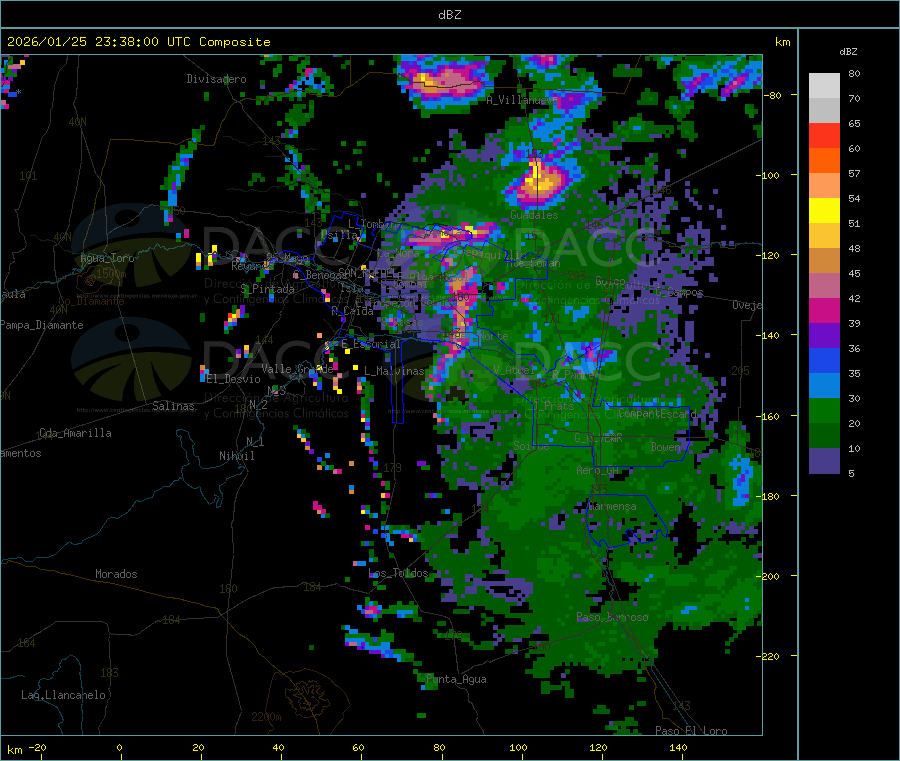The image size is (900, 761).
Task: Select the yellow 51-54 dBZ legend swatch
Action: [824, 211]
